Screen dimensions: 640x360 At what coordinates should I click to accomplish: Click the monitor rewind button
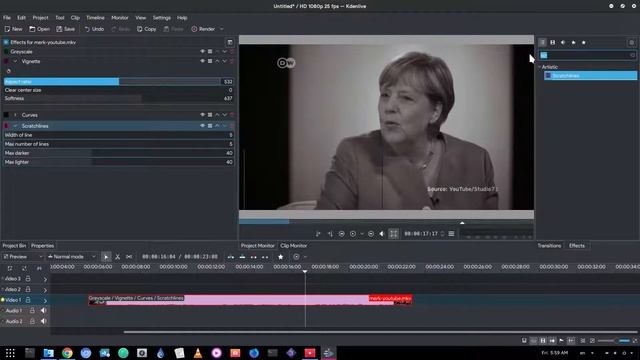click(342, 233)
